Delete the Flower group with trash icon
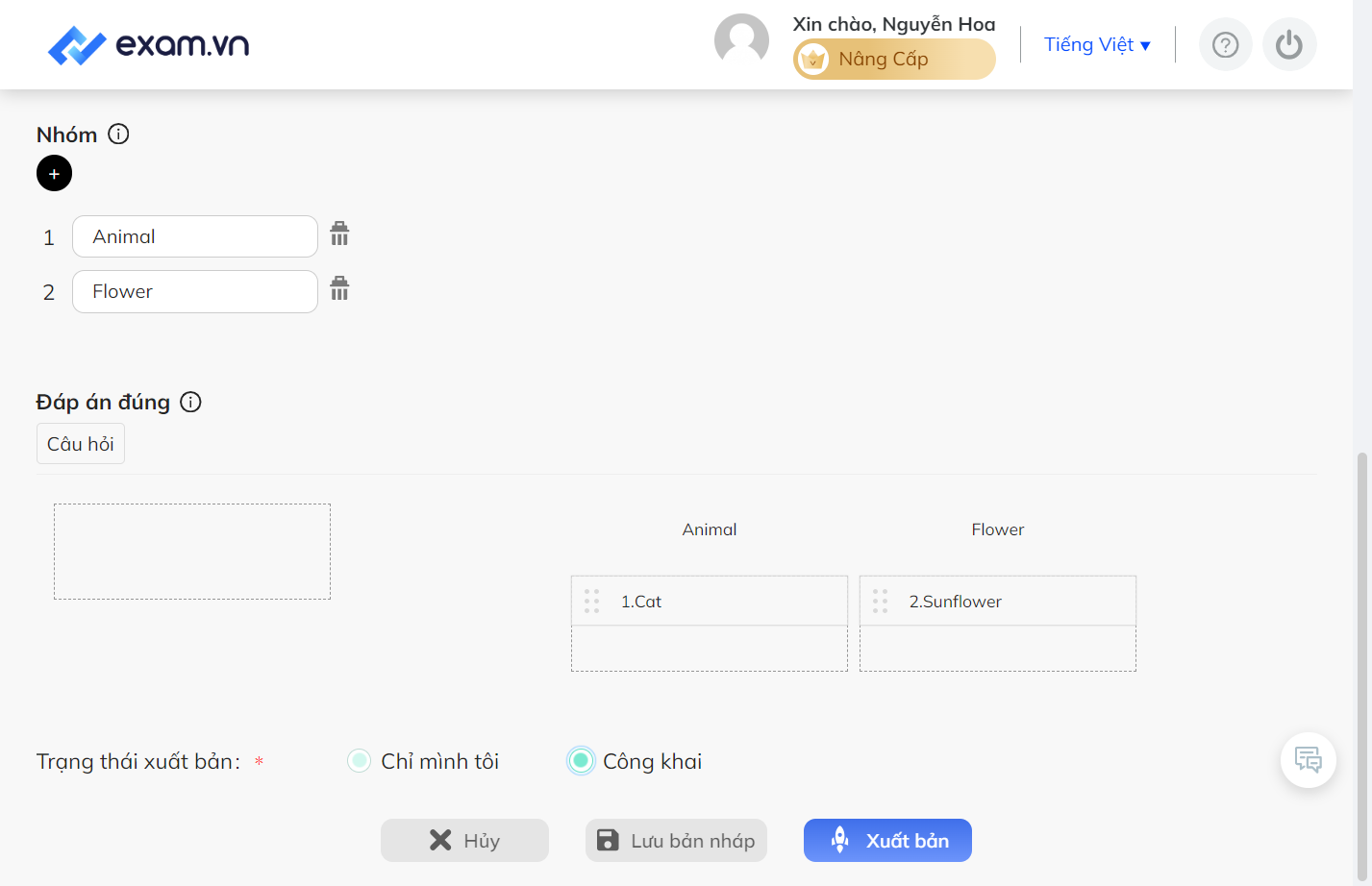 coord(339,288)
